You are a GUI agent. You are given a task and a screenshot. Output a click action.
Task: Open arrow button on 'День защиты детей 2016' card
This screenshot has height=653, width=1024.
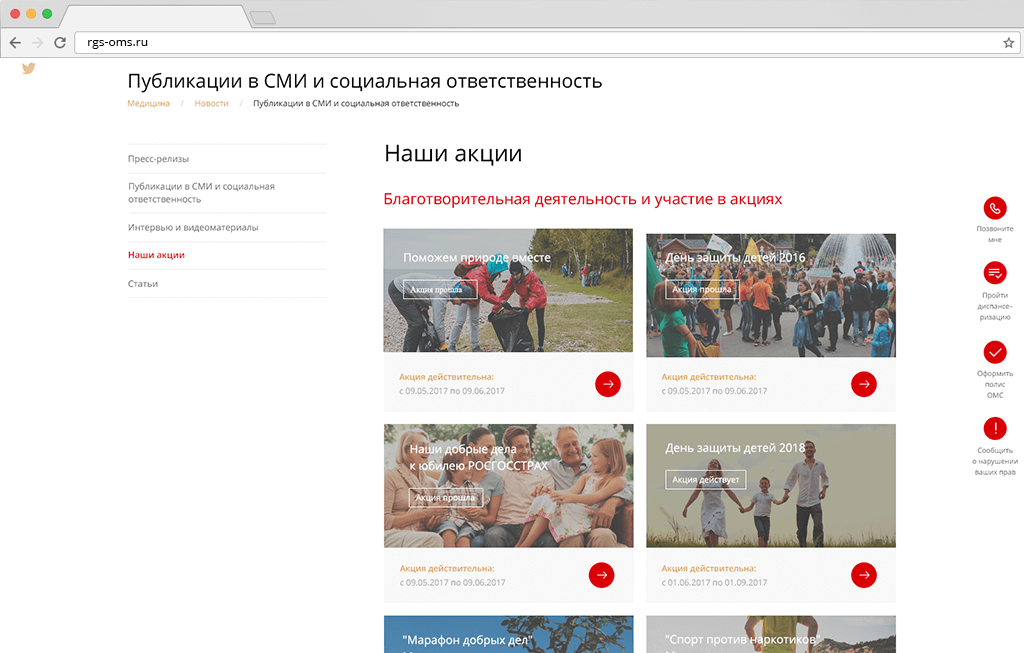(x=863, y=384)
